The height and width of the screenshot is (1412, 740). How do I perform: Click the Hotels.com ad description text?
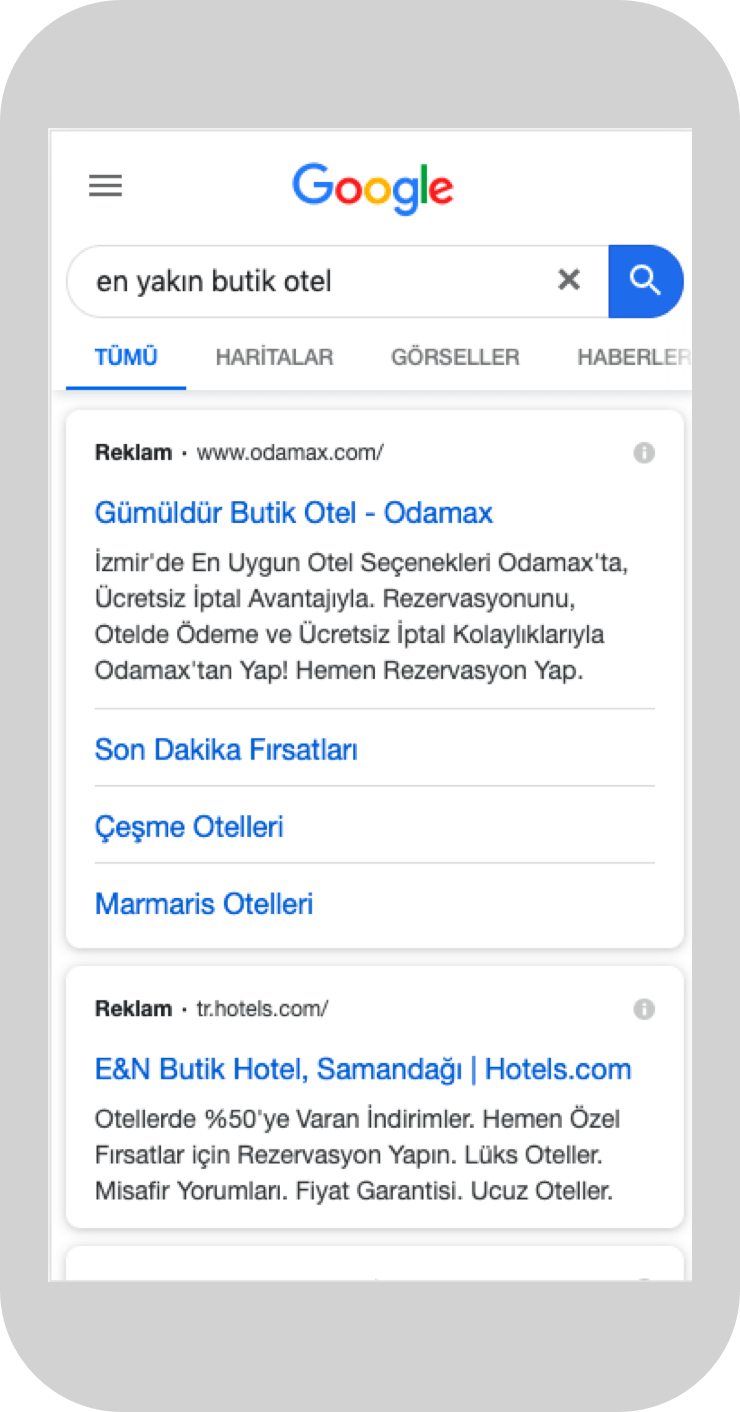[354, 1155]
